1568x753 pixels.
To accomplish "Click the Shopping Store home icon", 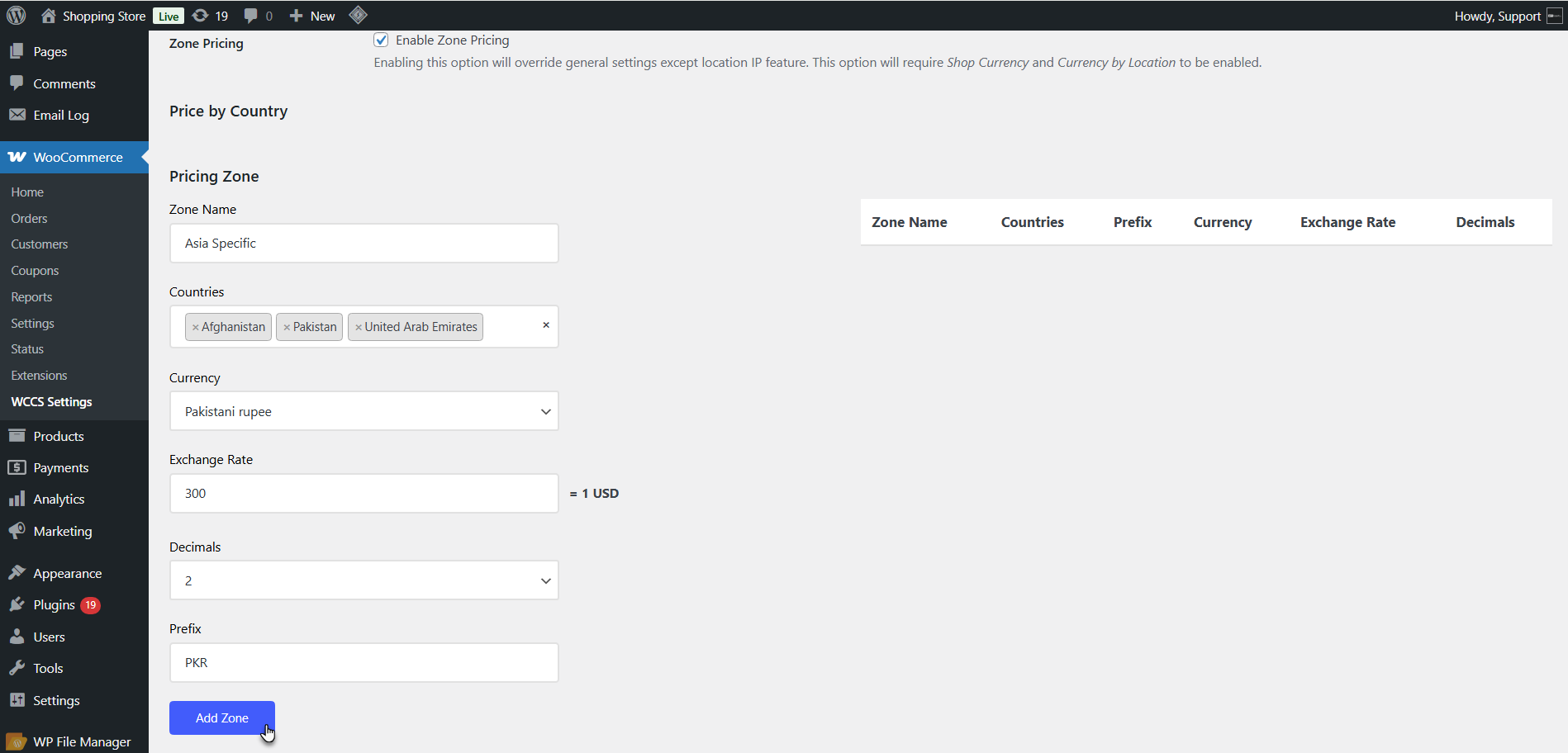I will 49,16.
